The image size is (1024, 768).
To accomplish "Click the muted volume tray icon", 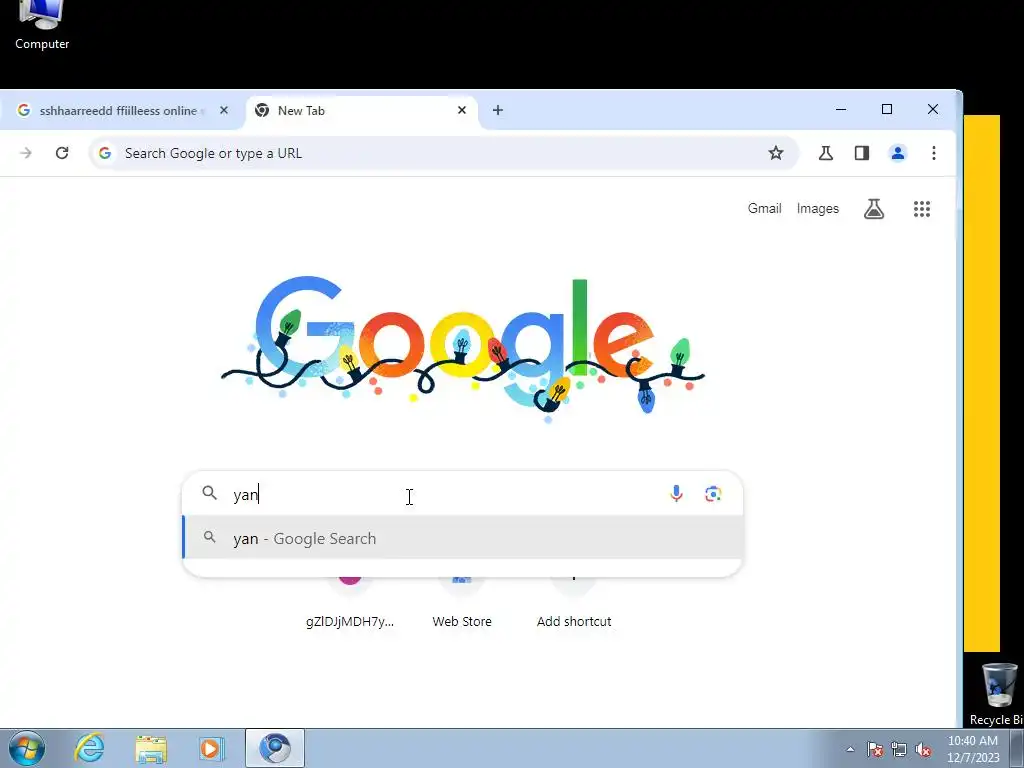I will (x=923, y=749).
